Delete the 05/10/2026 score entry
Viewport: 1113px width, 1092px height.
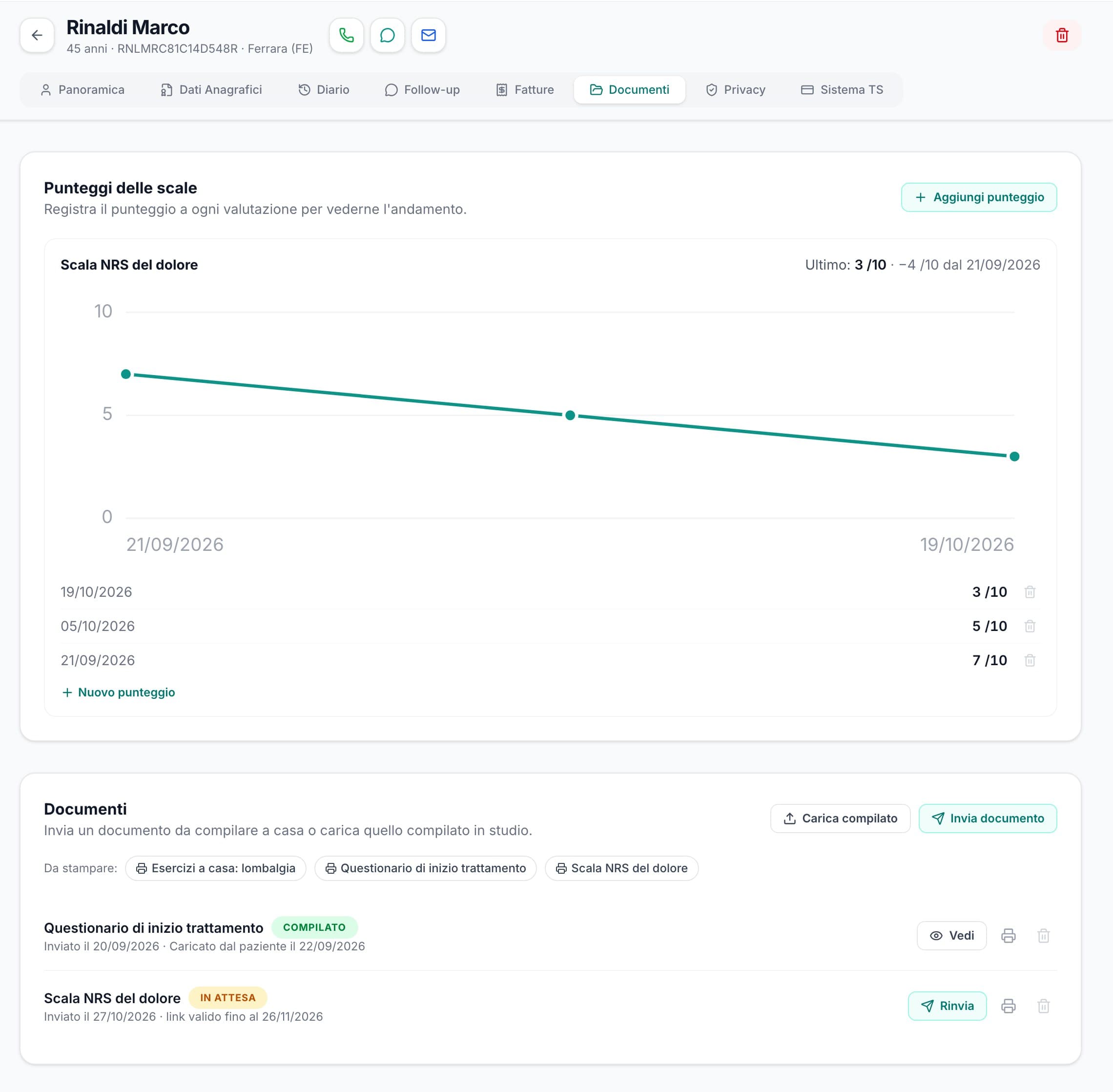(x=1030, y=626)
